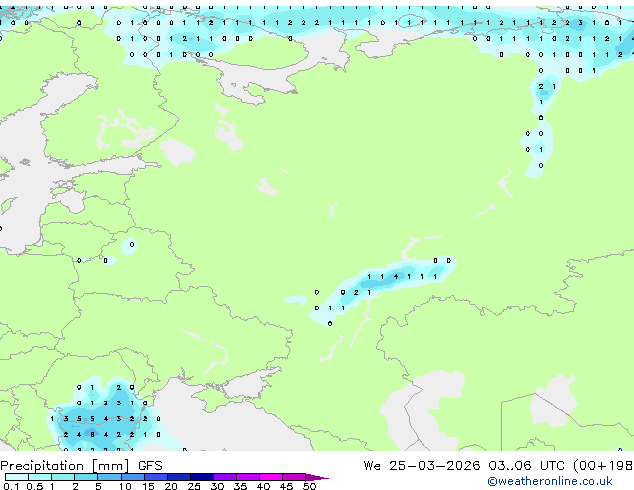
Task: Select the 25–30 mm navy legend swatch
Action: (x=202, y=477)
